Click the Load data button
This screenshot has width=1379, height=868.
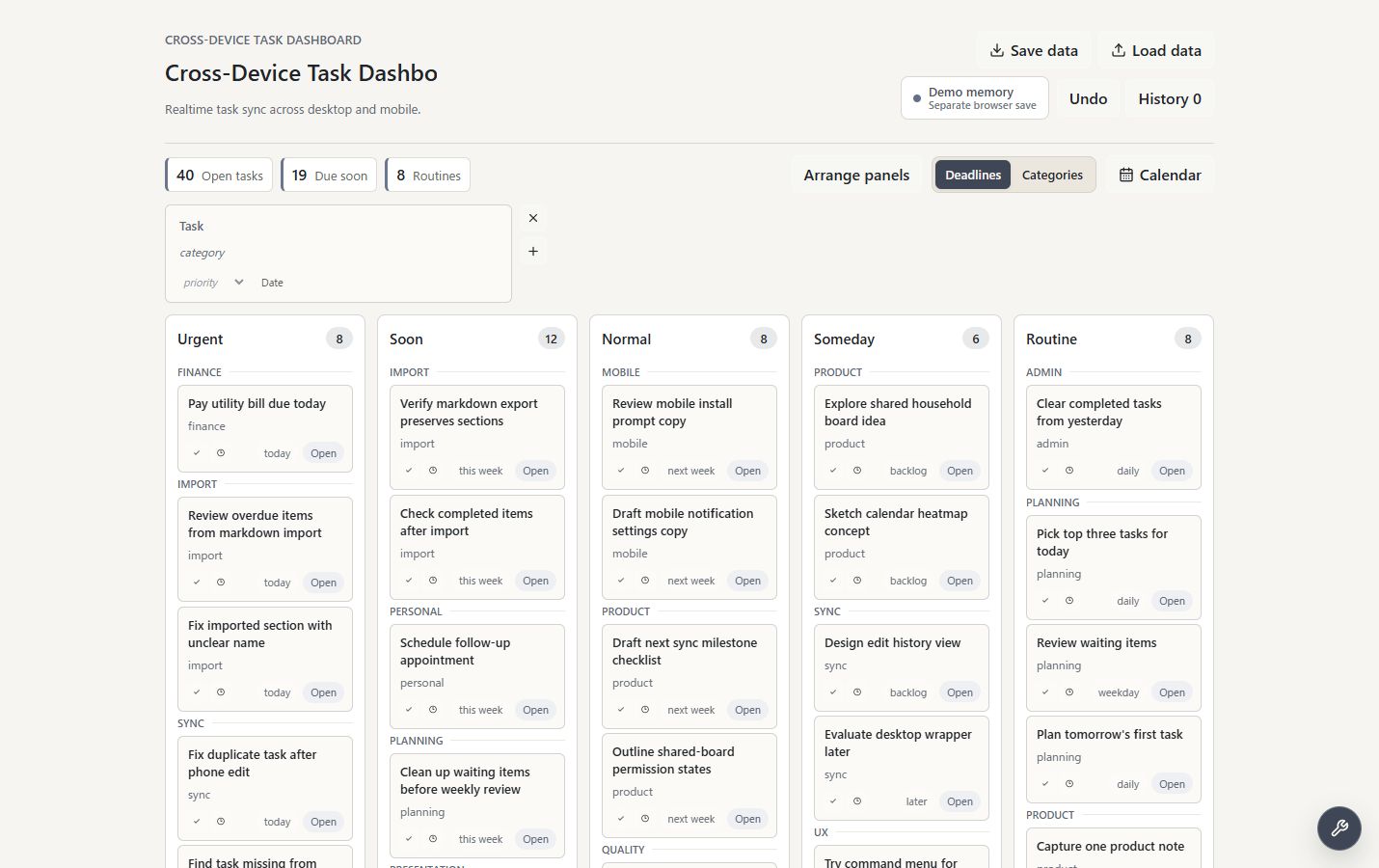1156,50
